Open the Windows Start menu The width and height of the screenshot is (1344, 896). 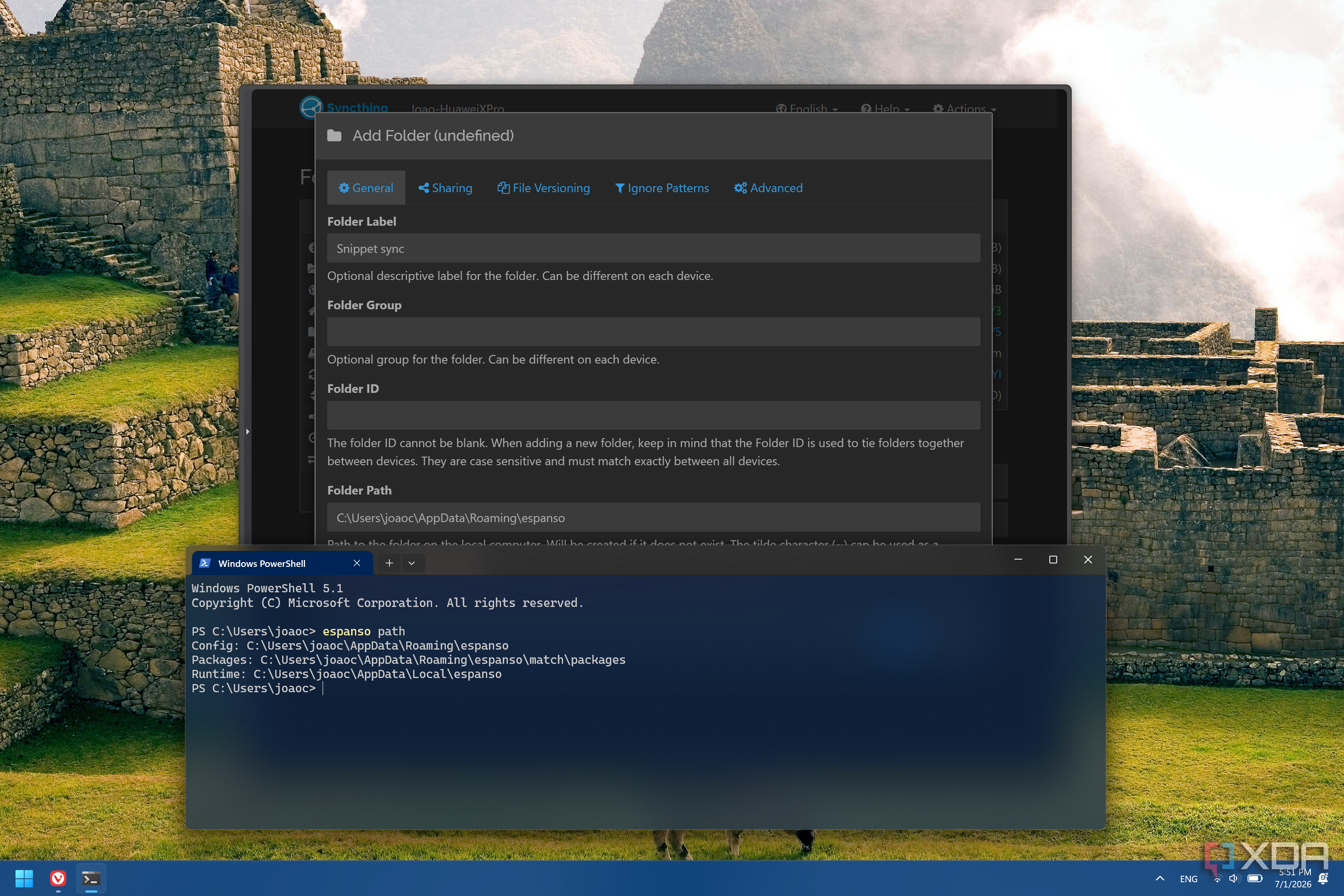point(24,878)
